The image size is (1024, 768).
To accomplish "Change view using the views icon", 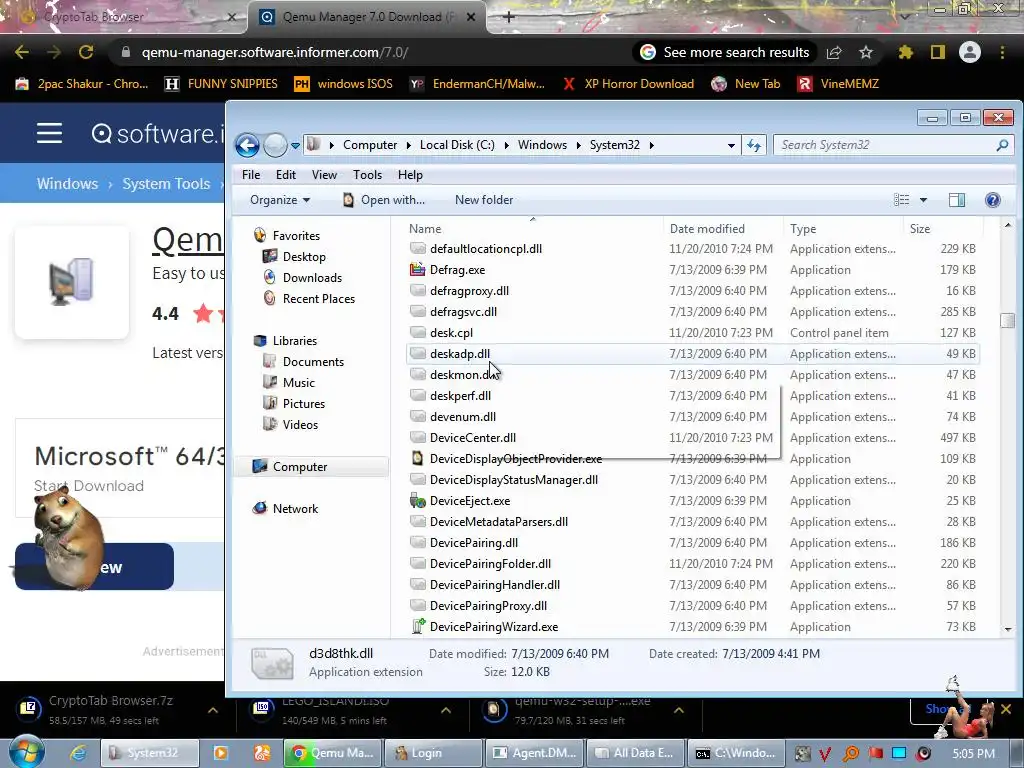I will 901,200.
